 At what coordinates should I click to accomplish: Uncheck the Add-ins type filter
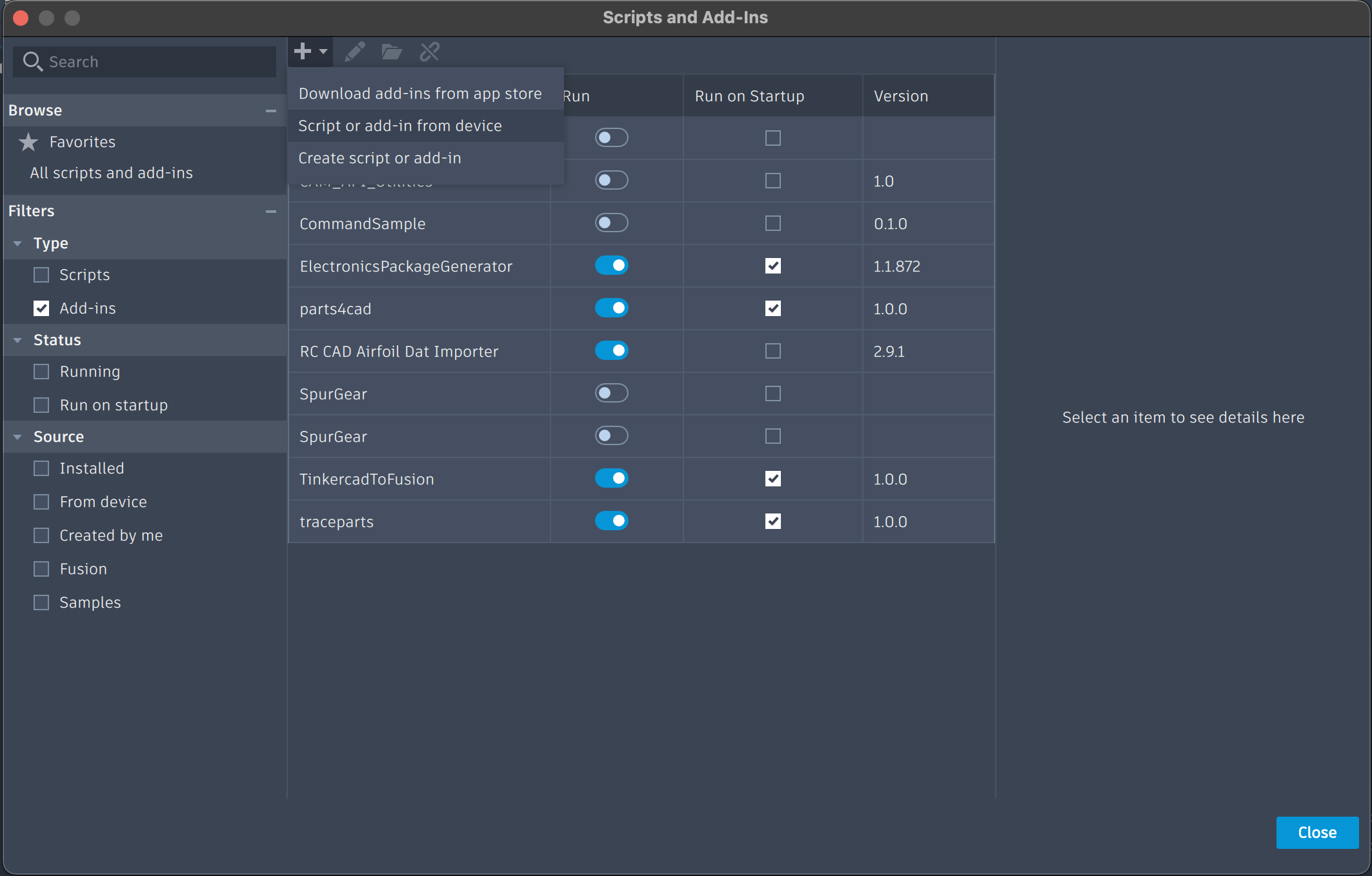[41, 308]
